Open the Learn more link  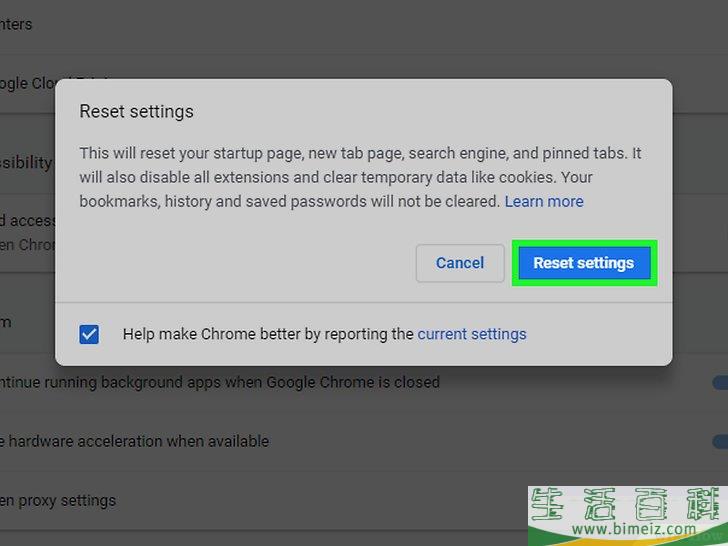coord(544,202)
